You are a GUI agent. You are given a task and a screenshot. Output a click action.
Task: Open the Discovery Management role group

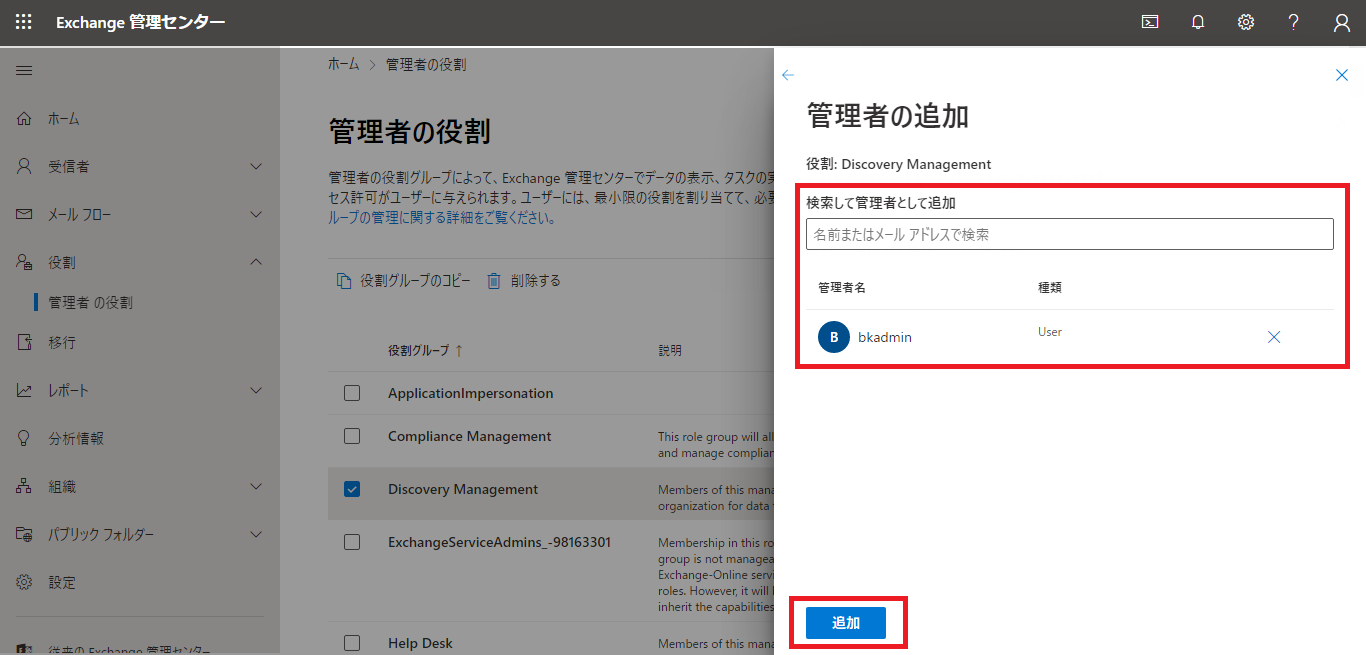tap(463, 489)
